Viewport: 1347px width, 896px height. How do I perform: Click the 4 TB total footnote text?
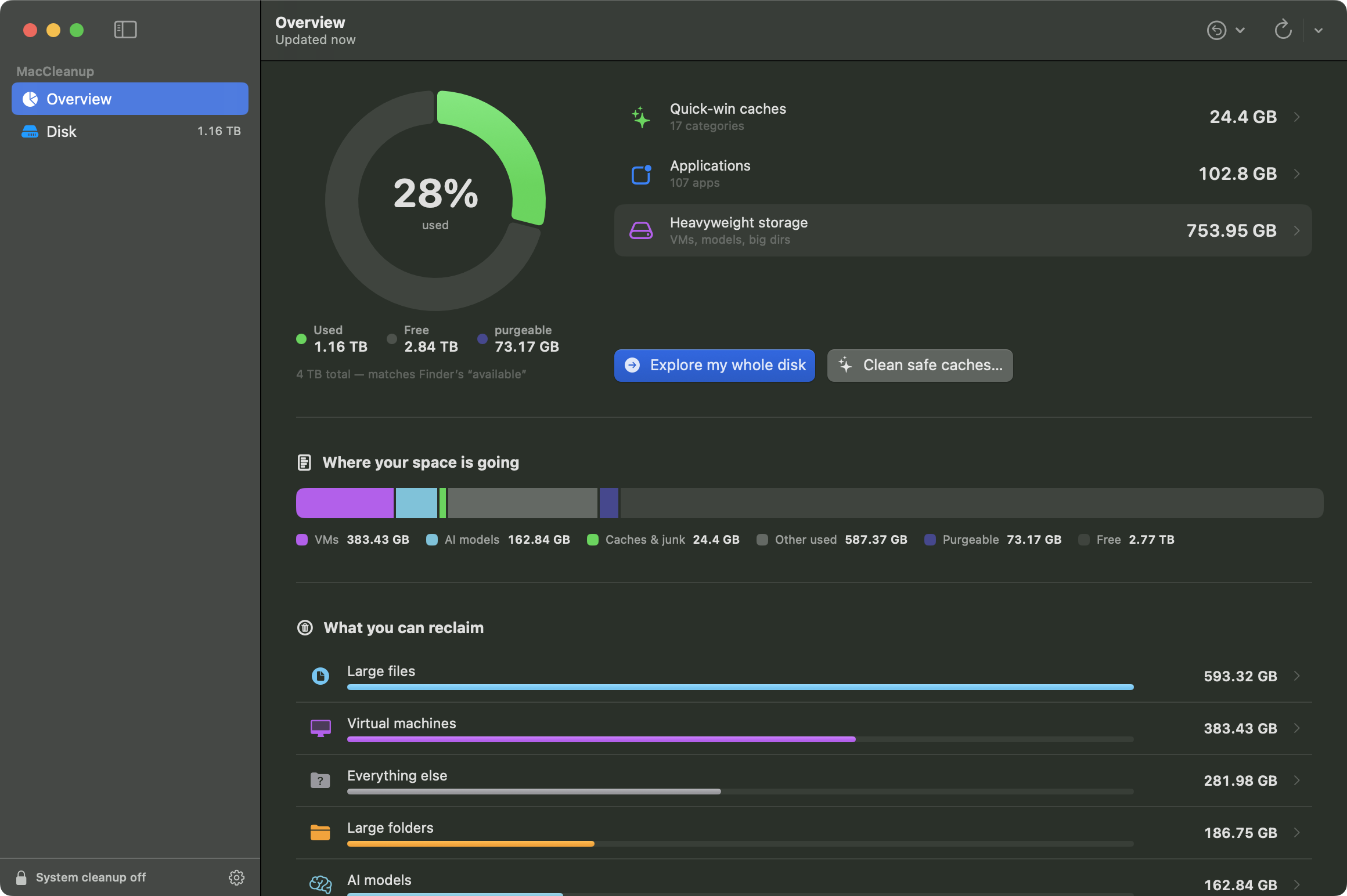pyautogui.click(x=411, y=374)
